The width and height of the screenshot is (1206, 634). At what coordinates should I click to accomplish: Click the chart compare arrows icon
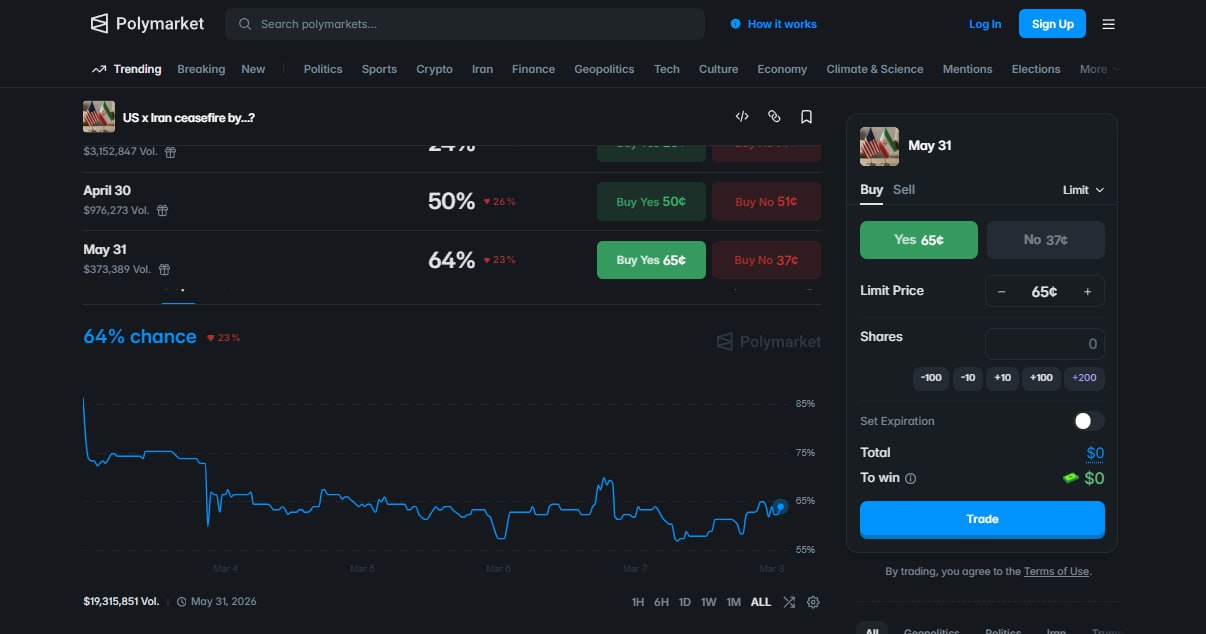[x=789, y=602]
